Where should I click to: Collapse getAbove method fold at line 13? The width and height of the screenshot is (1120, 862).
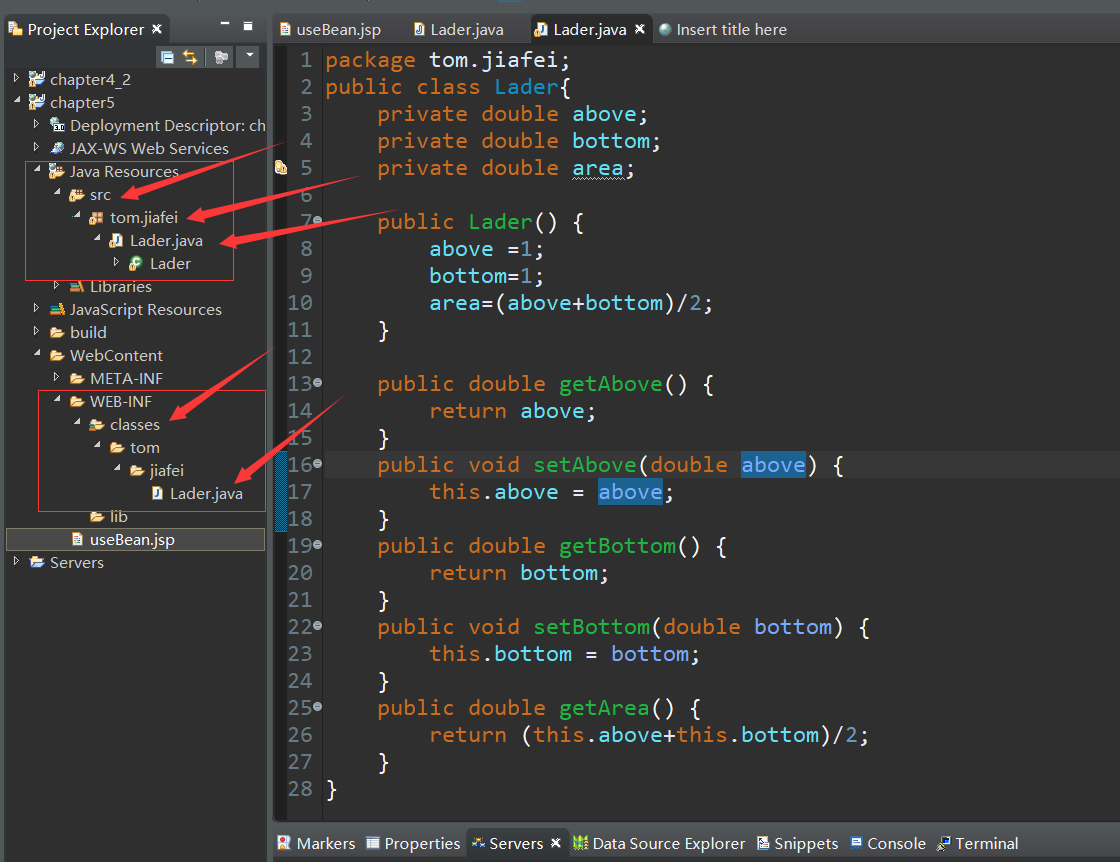(x=318, y=383)
